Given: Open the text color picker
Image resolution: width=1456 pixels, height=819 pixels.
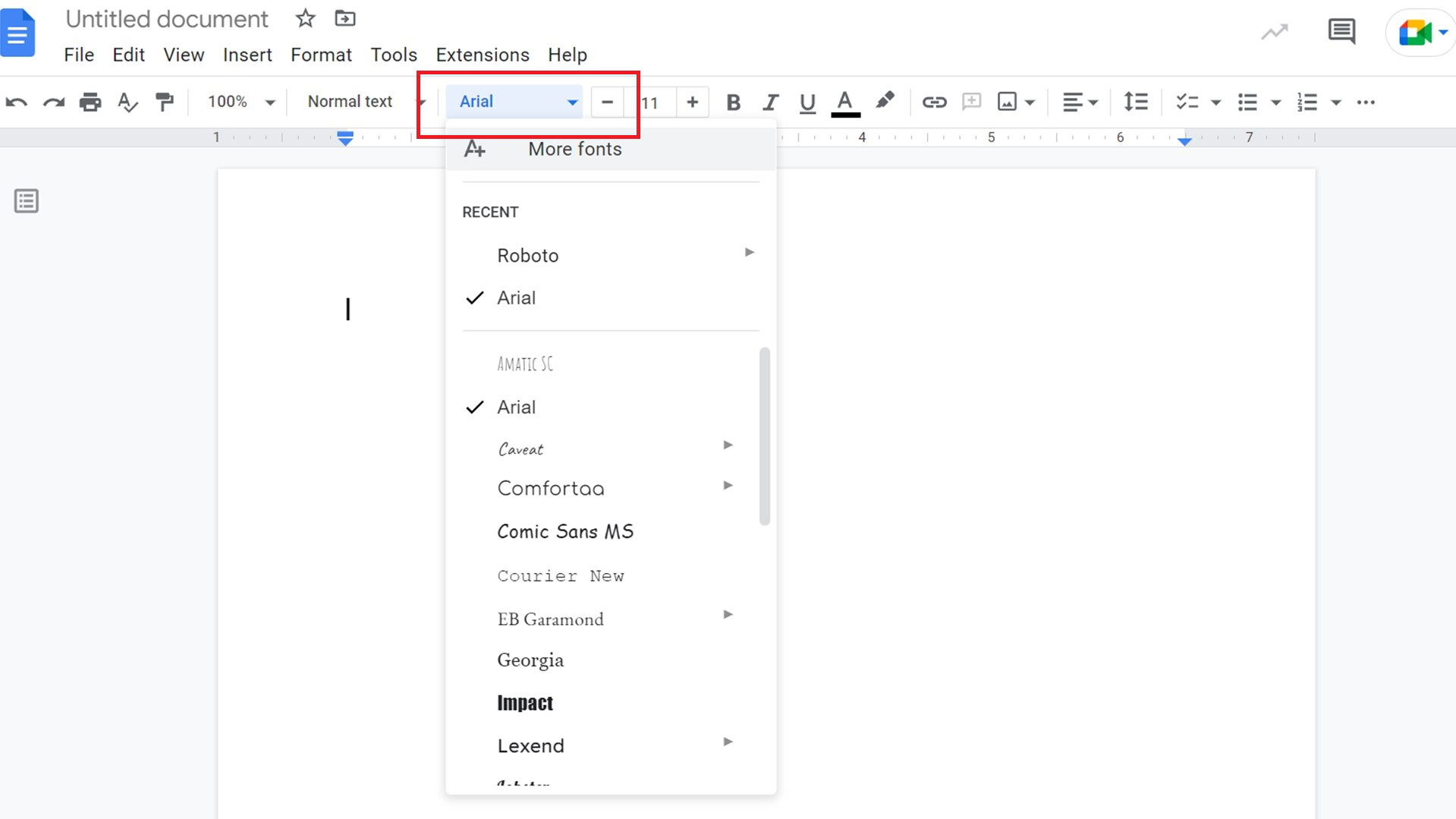Looking at the screenshot, I should pos(845,102).
